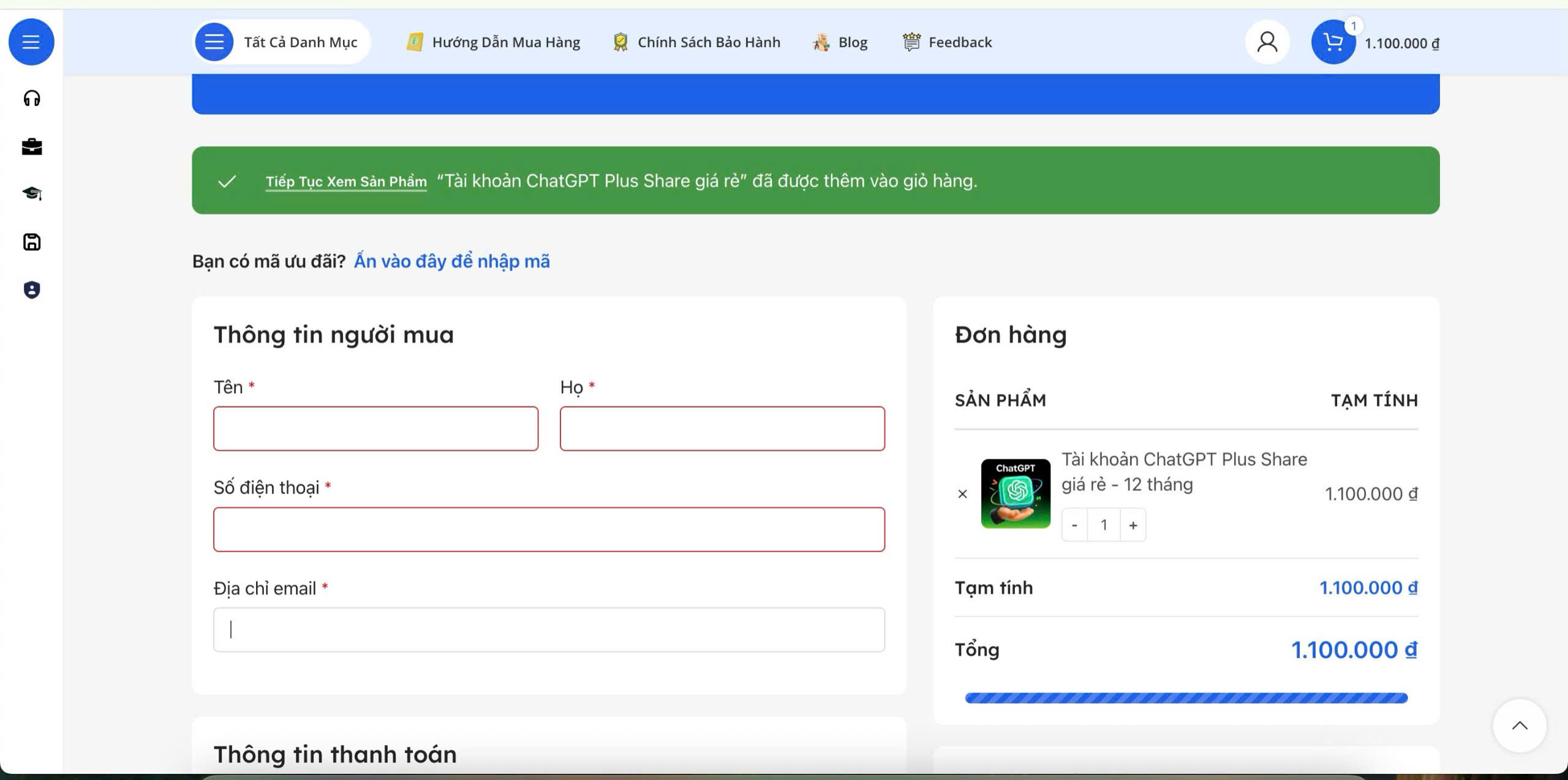
Task: Go to the Blog page
Action: click(840, 42)
